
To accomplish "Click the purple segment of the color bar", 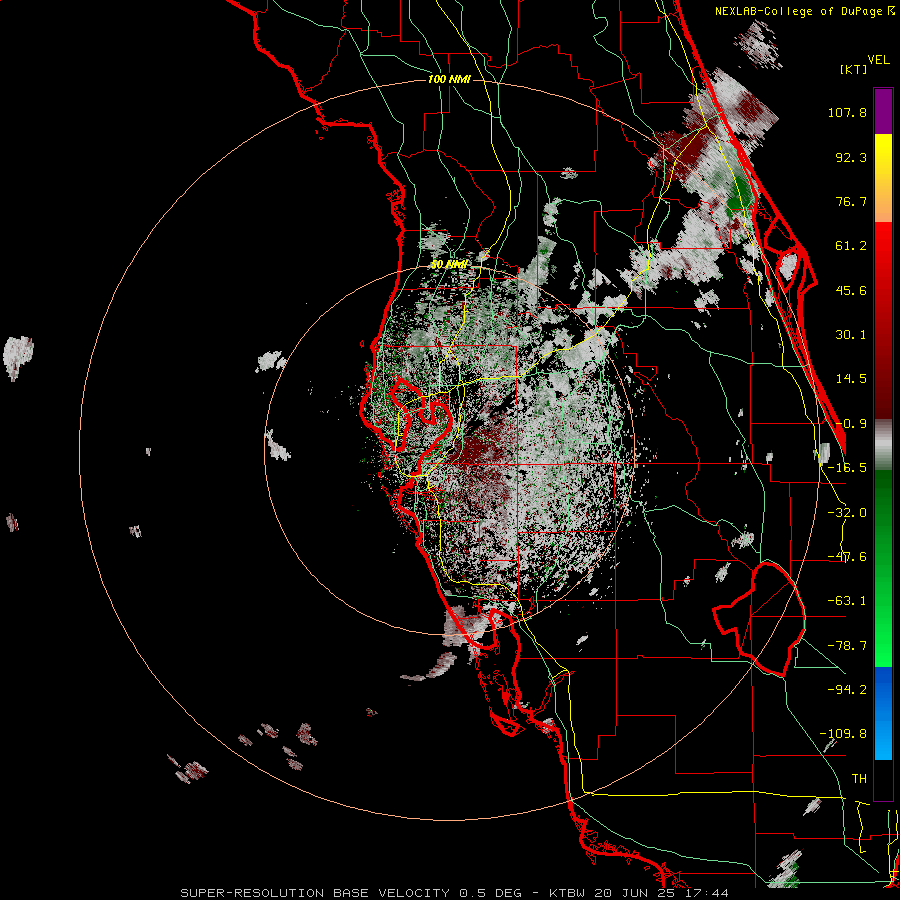I will [x=883, y=111].
